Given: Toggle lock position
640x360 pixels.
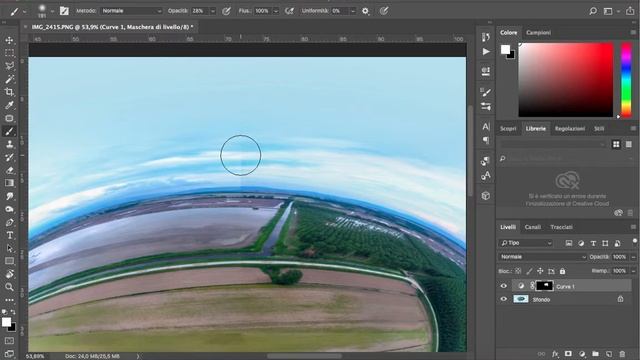Looking at the screenshot, I should pyautogui.click(x=540, y=271).
